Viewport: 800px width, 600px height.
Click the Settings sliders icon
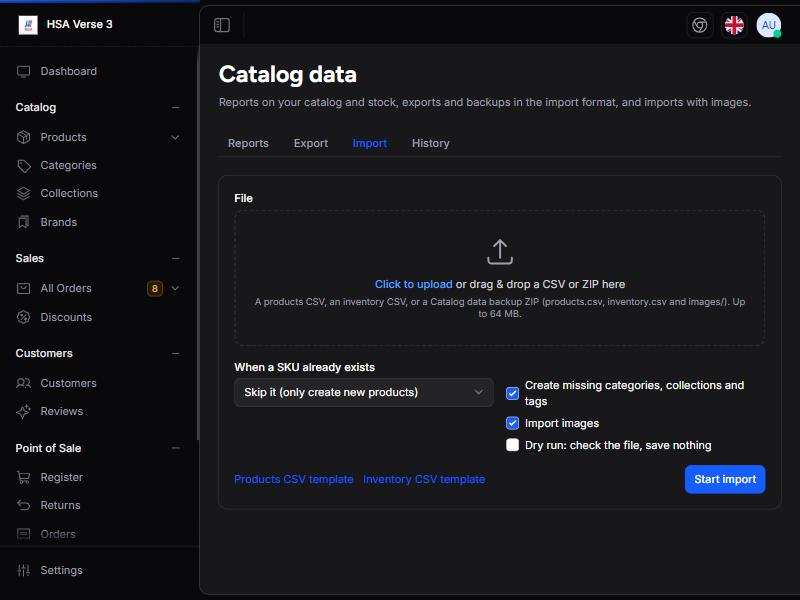point(23,570)
